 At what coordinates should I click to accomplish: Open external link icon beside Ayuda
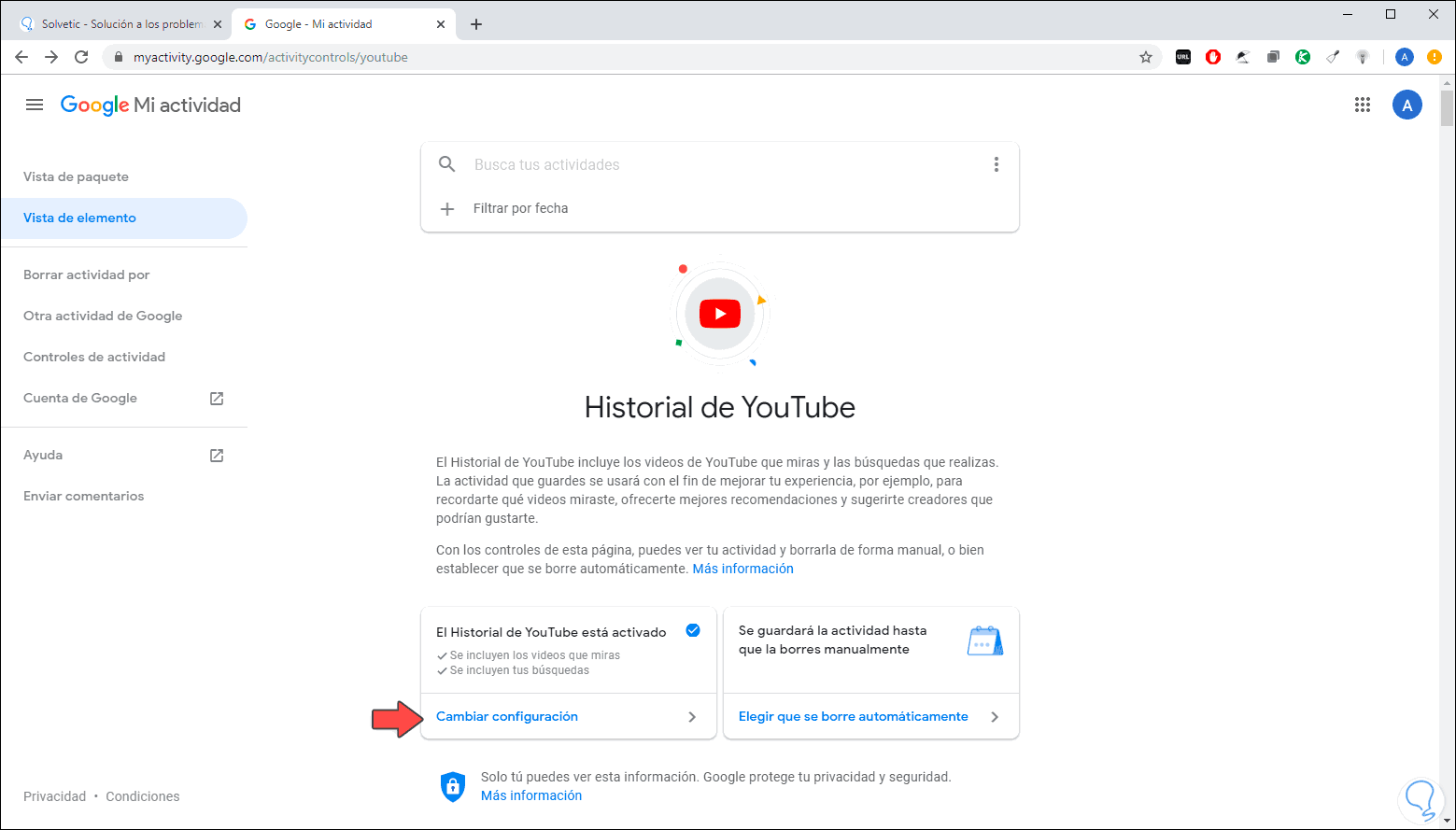coord(217,456)
